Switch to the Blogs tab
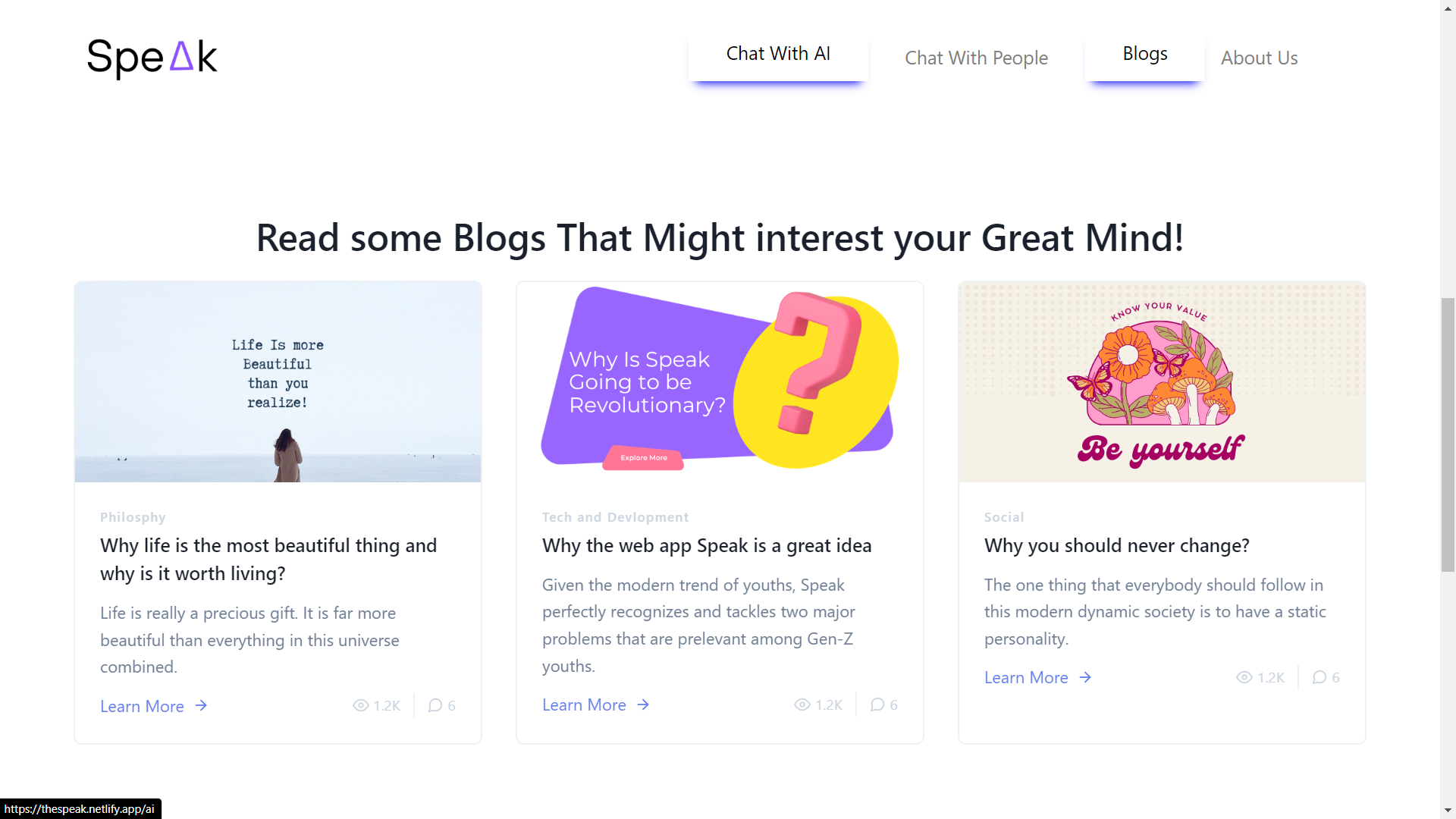The height and width of the screenshot is (819, 1456). click(1145, 54)
